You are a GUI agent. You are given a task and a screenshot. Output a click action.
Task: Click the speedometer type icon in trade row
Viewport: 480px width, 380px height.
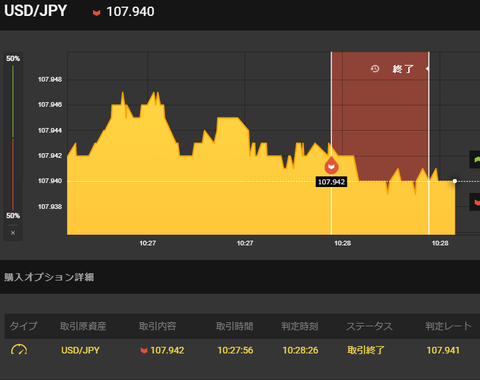click(19, 350)
